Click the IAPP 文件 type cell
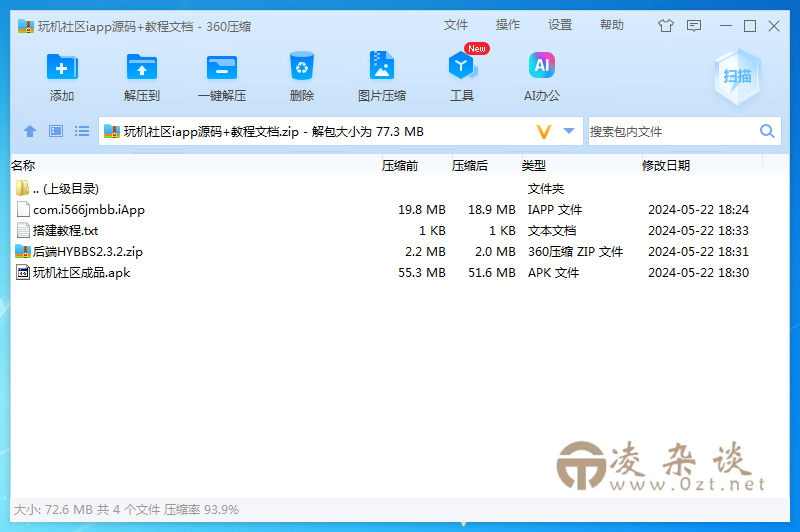 click(555, 210)
